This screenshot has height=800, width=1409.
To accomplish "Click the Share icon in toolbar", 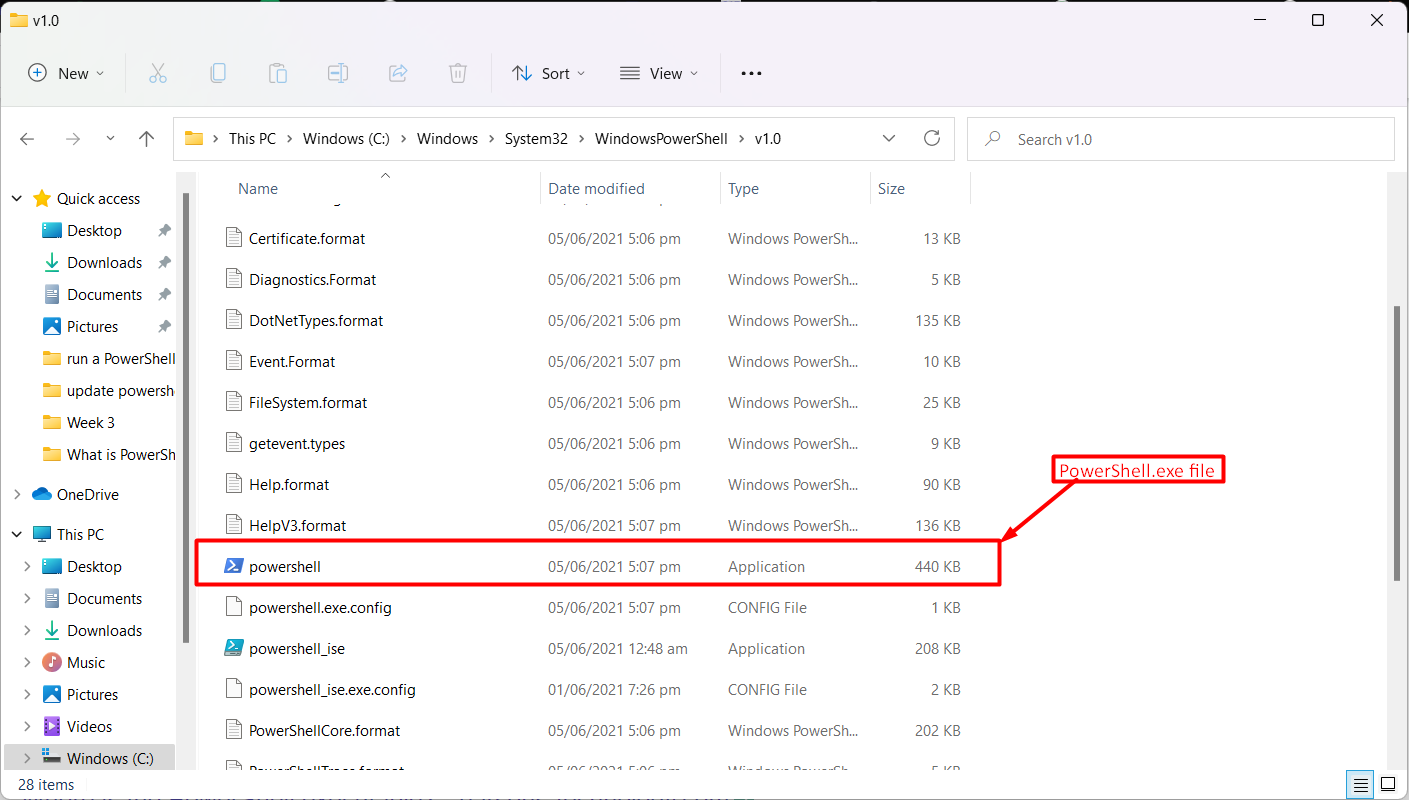I will tap(397, 73).
